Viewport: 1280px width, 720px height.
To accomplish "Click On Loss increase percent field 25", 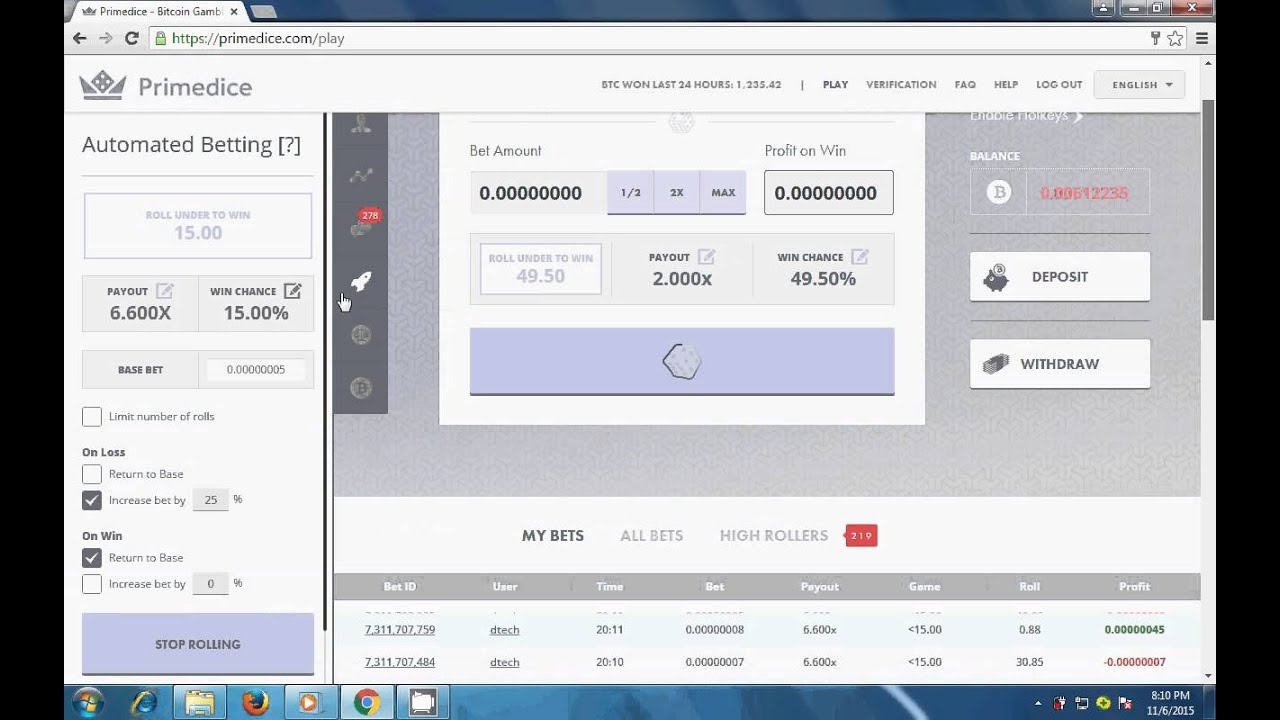I will (210, 500).
